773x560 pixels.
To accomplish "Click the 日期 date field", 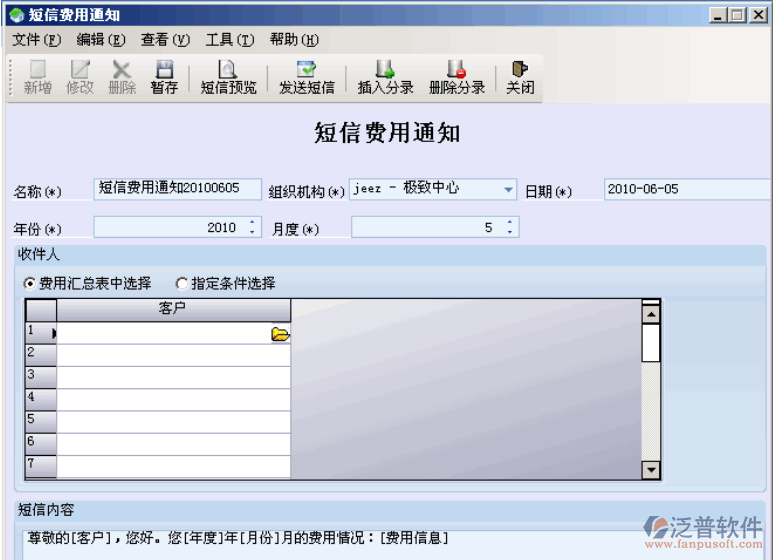I will click(x=687, y=189).
